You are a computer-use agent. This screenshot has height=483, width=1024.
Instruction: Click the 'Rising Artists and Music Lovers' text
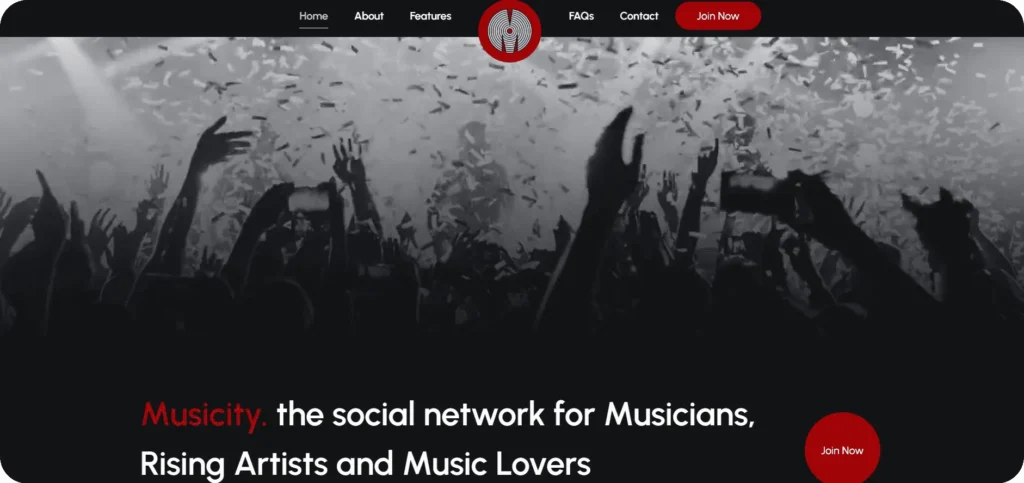click(x=366, y=465)
